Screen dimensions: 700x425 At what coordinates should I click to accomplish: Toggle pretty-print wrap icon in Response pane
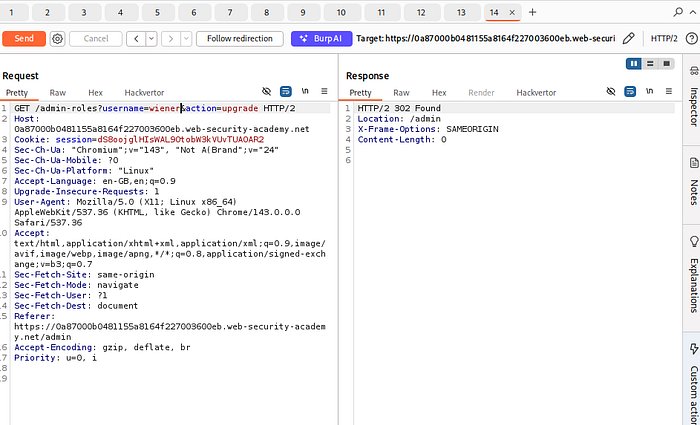630,92
